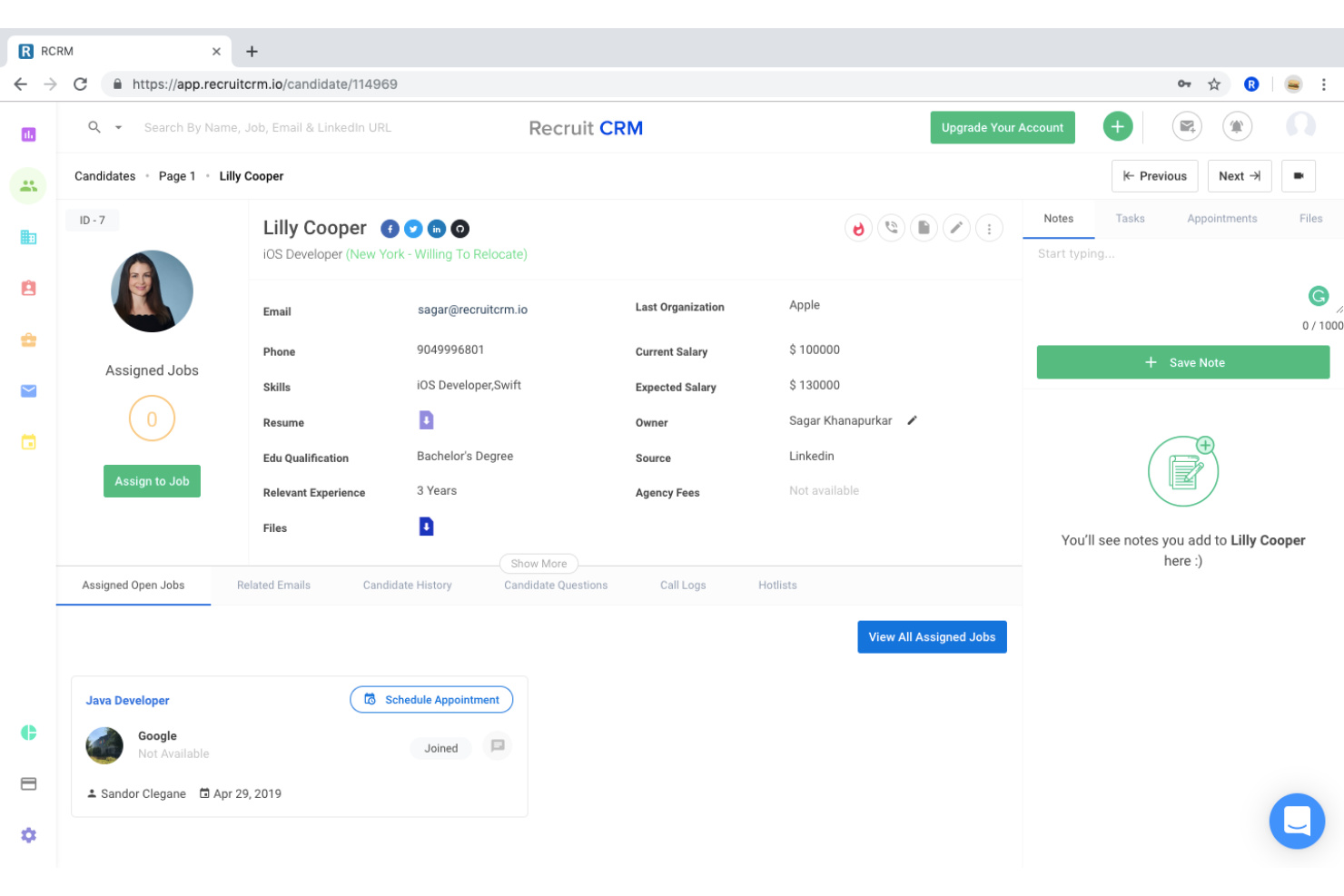Viewport: 1344px width, 896px height.
Task: Open Lilly Cooper's Twitter profile icon
Action: 413,229
